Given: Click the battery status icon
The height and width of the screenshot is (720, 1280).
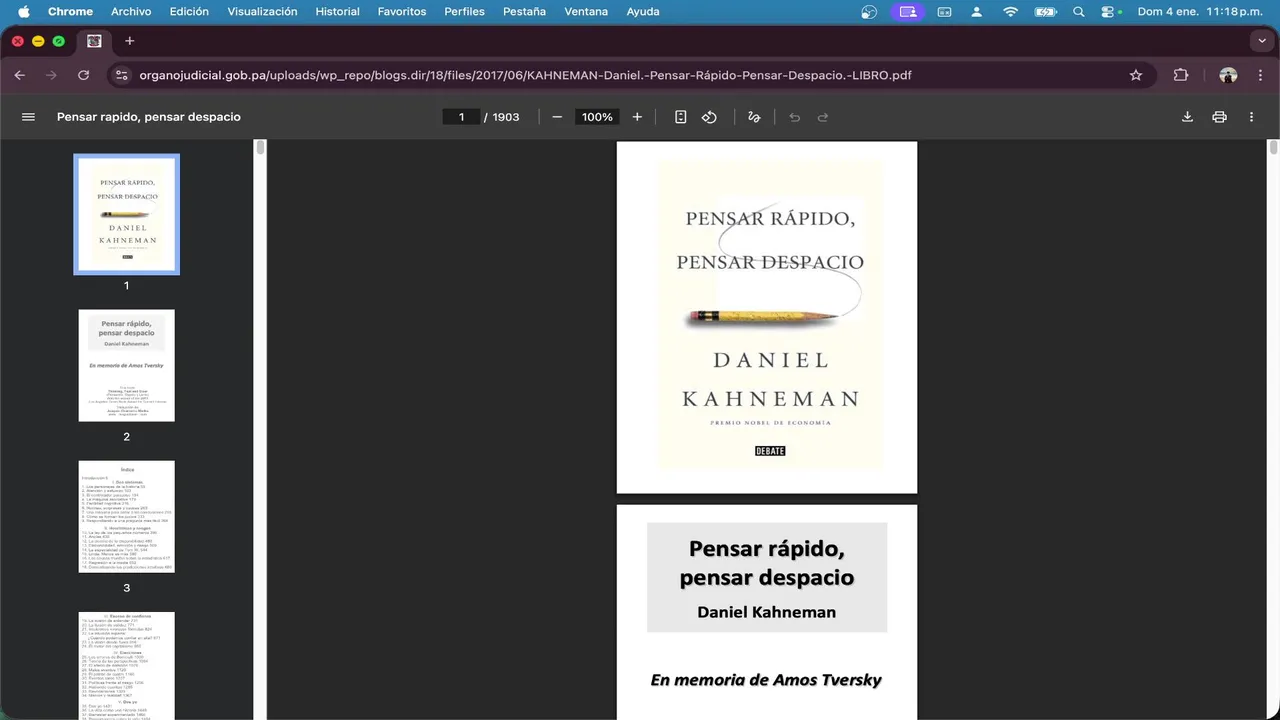Looking at the screenshot, I should [x=1045, y=12].
